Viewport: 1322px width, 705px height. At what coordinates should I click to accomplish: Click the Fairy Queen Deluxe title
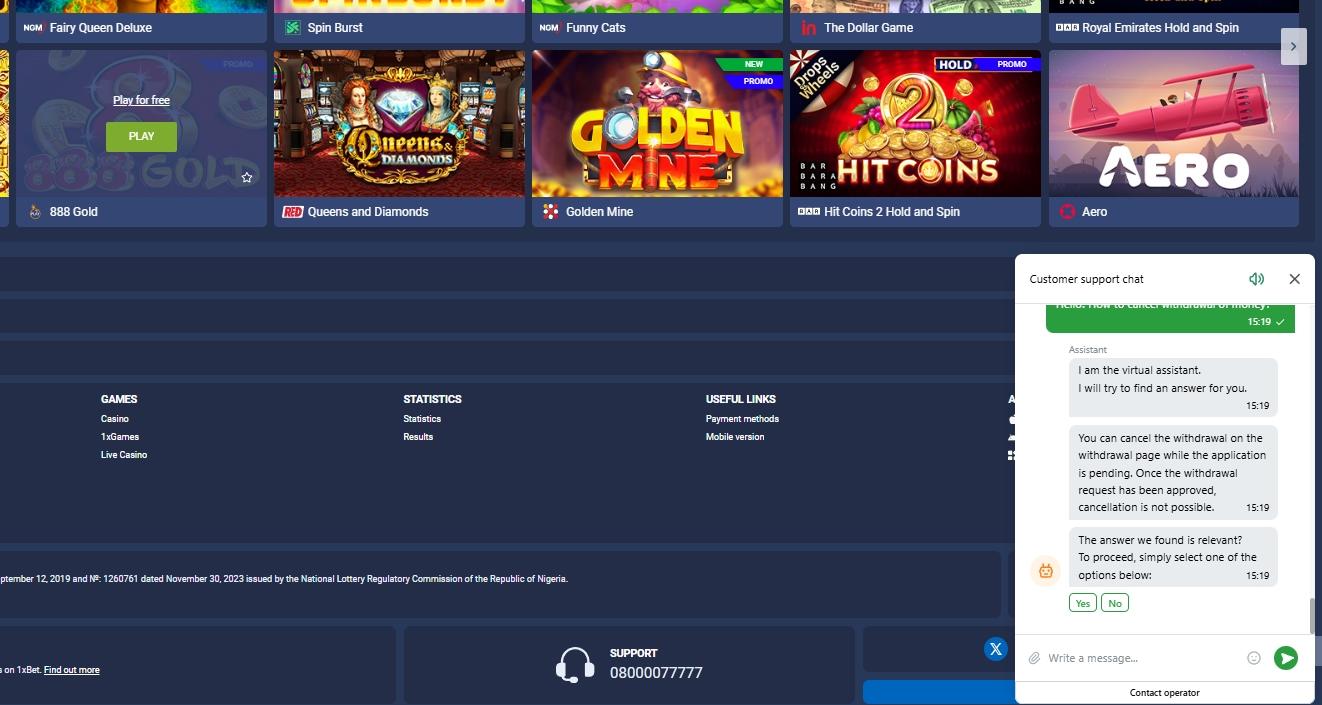[x=101, y=28]
